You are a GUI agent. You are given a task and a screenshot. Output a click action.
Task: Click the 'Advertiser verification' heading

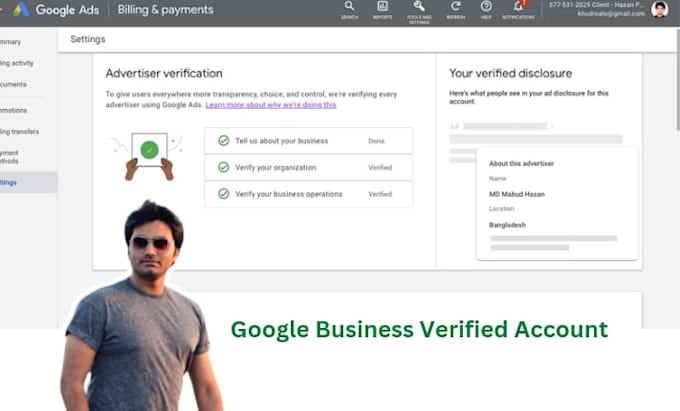164,73
